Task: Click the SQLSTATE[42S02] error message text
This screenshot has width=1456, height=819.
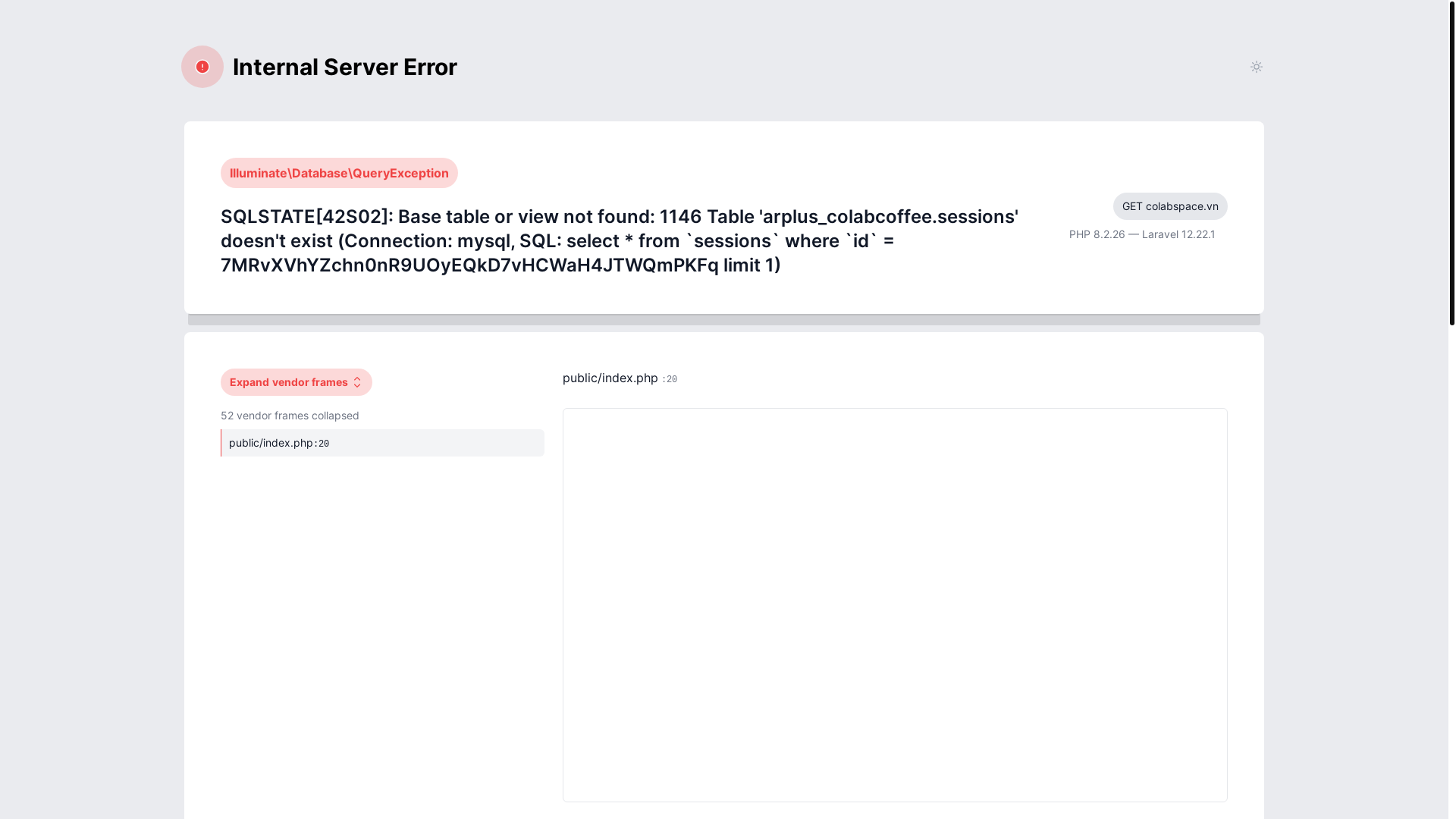Action: coord(620,240)
